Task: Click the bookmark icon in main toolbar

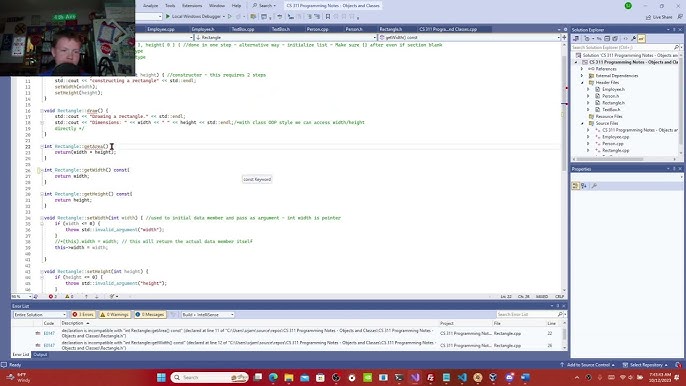Action: click(328, 17)
